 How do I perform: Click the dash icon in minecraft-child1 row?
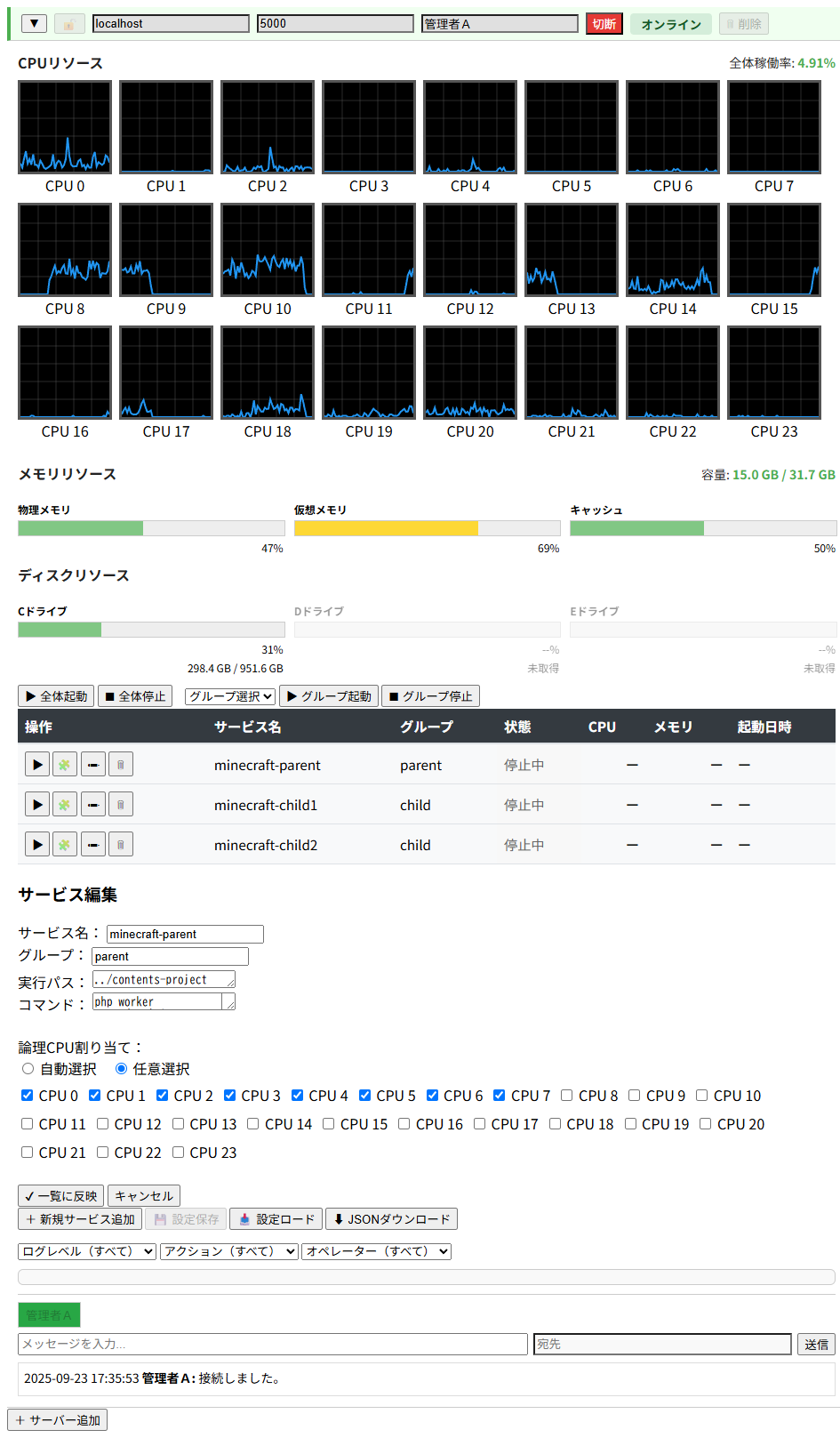click(x=92, y=804)
